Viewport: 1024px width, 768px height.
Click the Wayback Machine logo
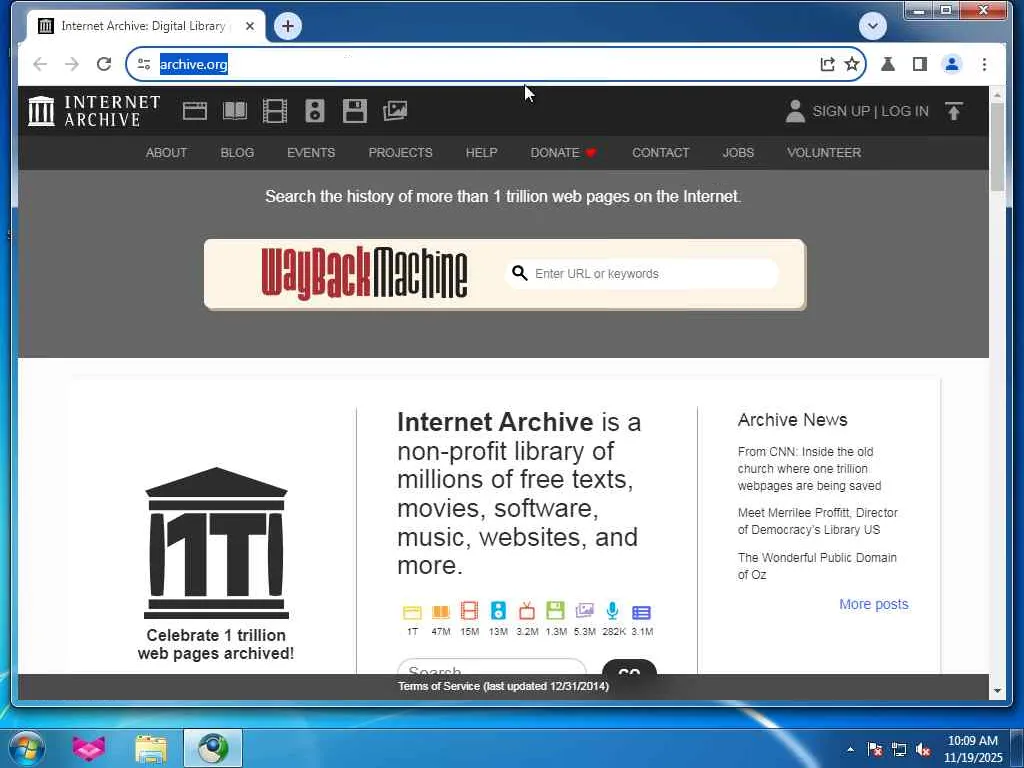tap(364, 274)
